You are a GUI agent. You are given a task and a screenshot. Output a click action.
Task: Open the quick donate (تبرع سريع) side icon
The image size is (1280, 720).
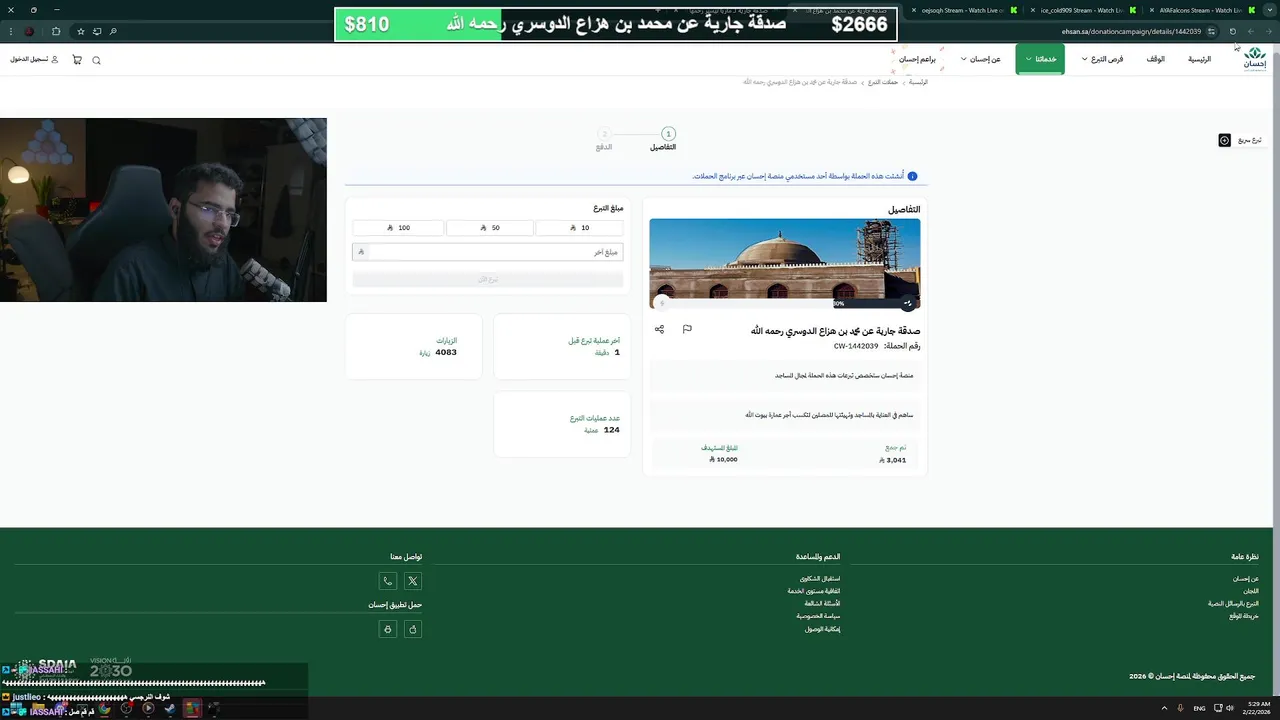click(x=1224, y=140)
